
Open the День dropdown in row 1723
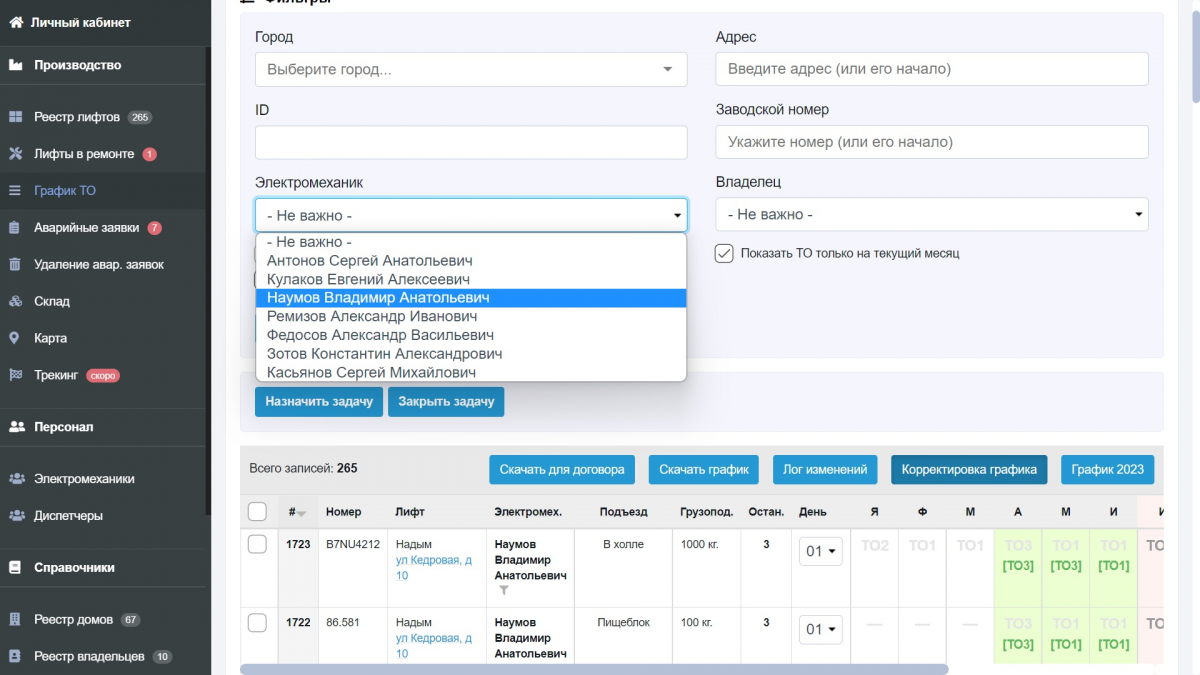pos(820,550)
